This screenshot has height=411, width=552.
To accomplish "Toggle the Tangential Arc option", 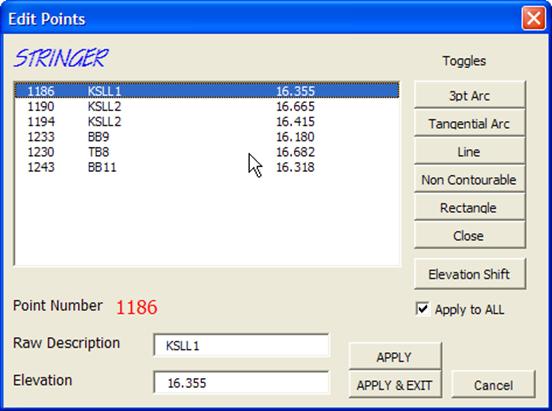I will pos(470,124).
